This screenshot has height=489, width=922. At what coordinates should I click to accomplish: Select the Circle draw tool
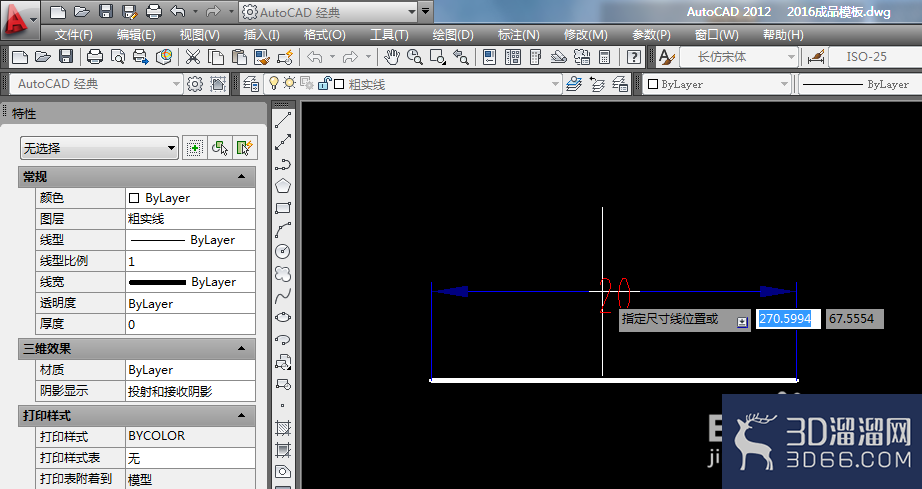(x=283, y=252)
